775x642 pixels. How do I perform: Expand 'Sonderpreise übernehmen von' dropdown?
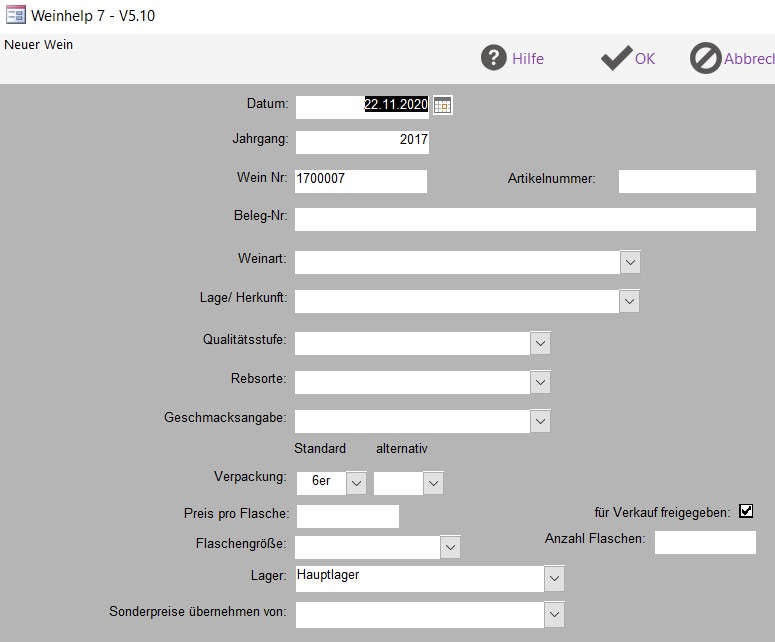554,614
